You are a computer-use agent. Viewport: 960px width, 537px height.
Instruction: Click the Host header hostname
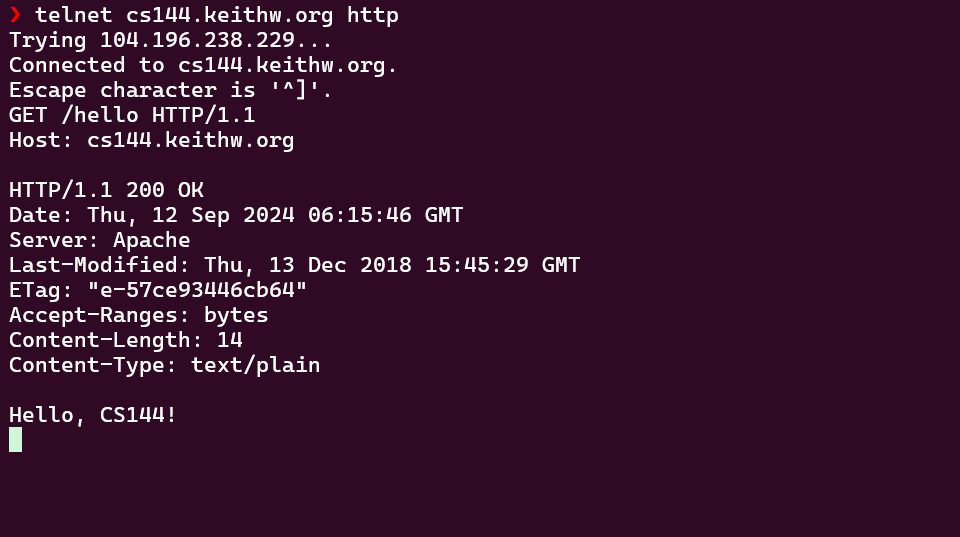click(x=190, y=140)
